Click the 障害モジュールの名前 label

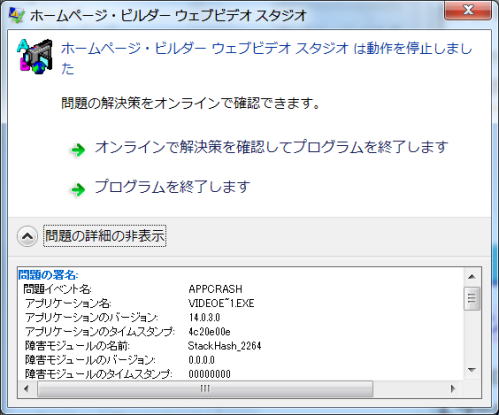click(77, 346)
